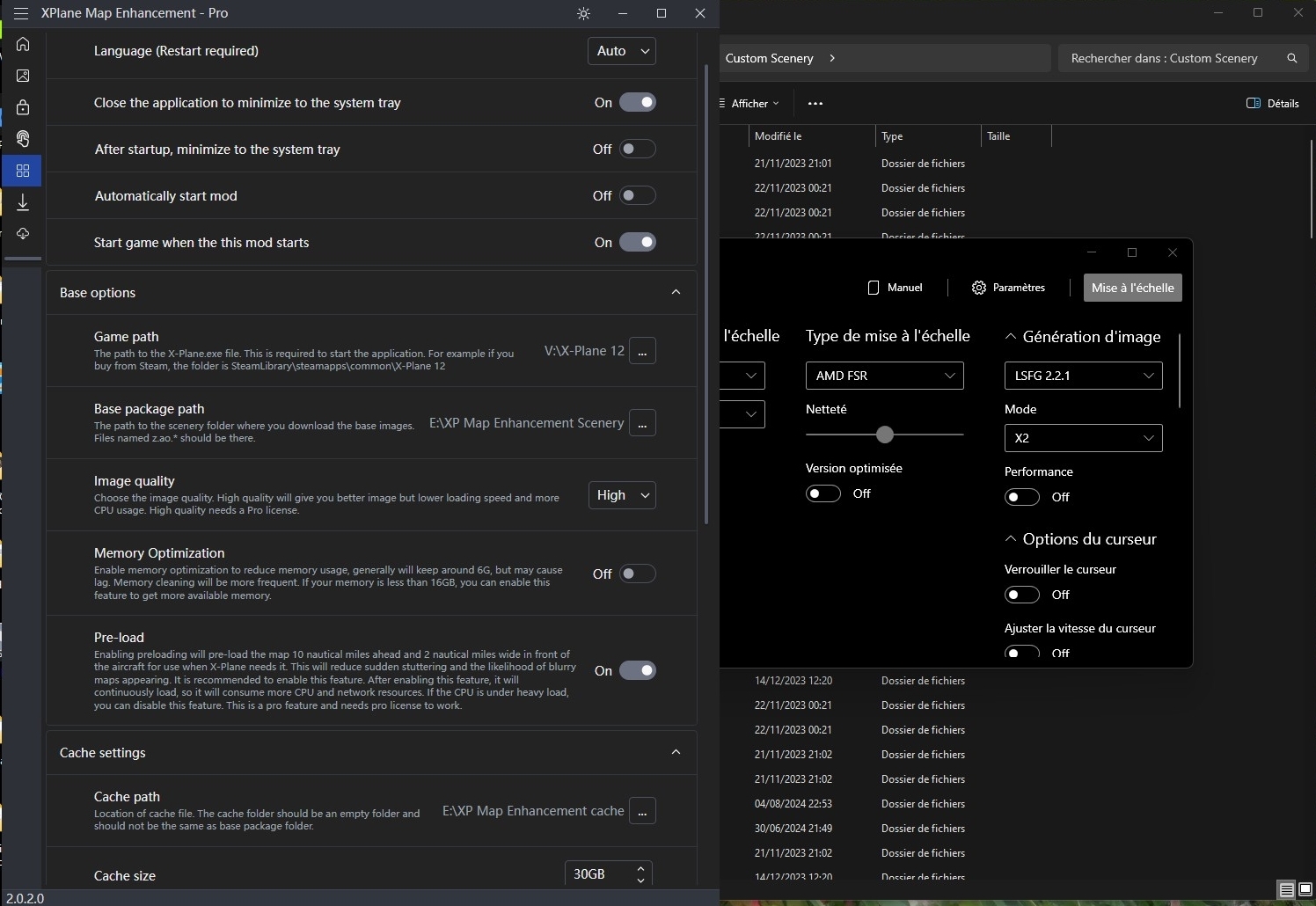Turn on Memory Optimization toggle

click(637, 574)
